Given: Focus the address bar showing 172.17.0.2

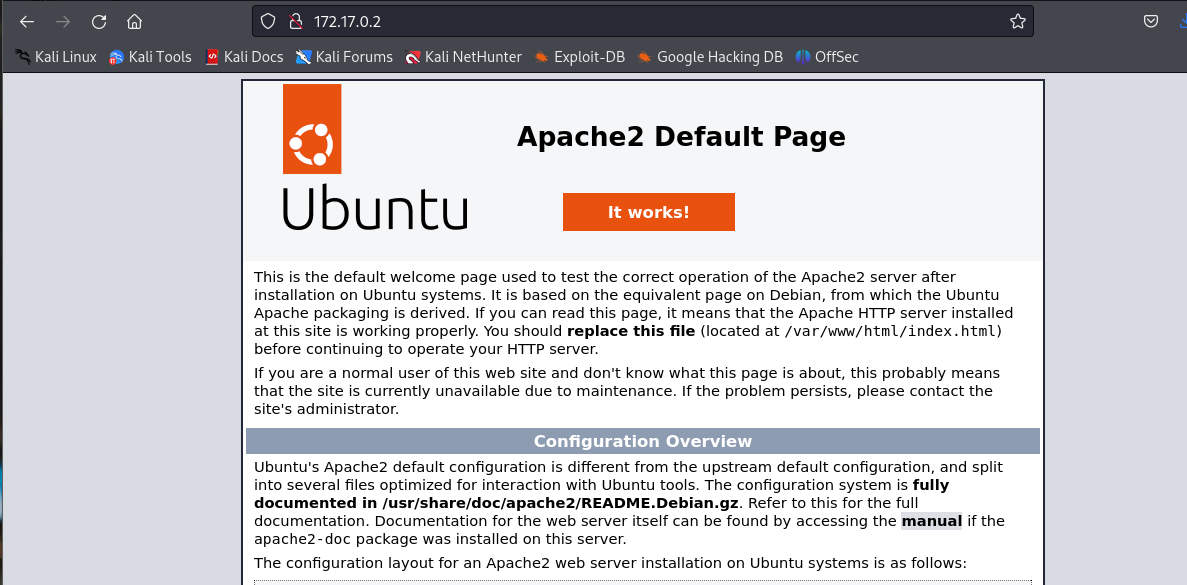Looking at the screenshot, I should [640, 21].
